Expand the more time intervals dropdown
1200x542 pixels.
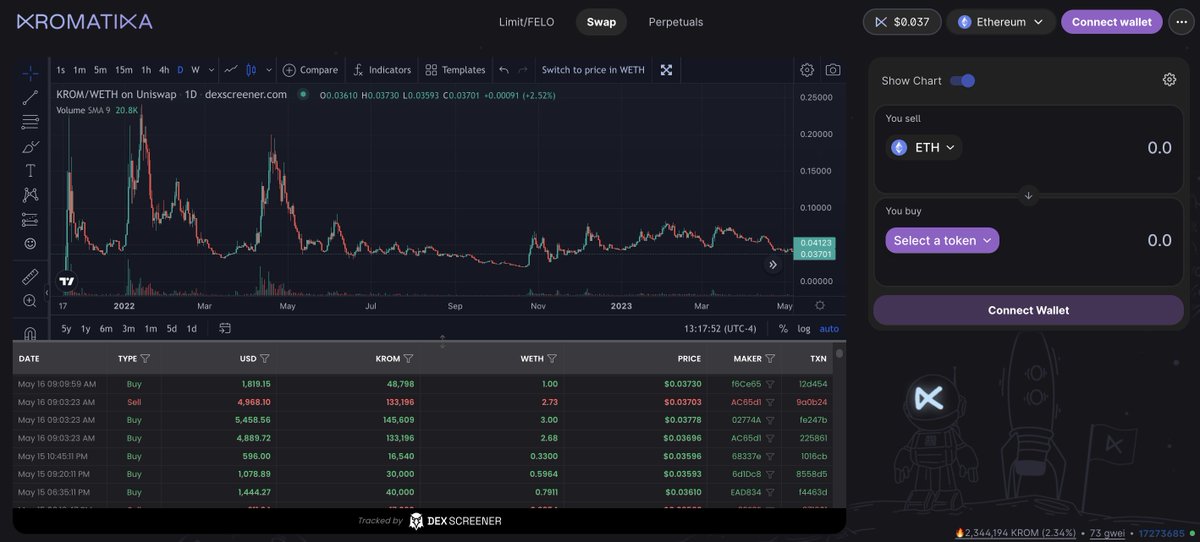[x=210, y=70]
